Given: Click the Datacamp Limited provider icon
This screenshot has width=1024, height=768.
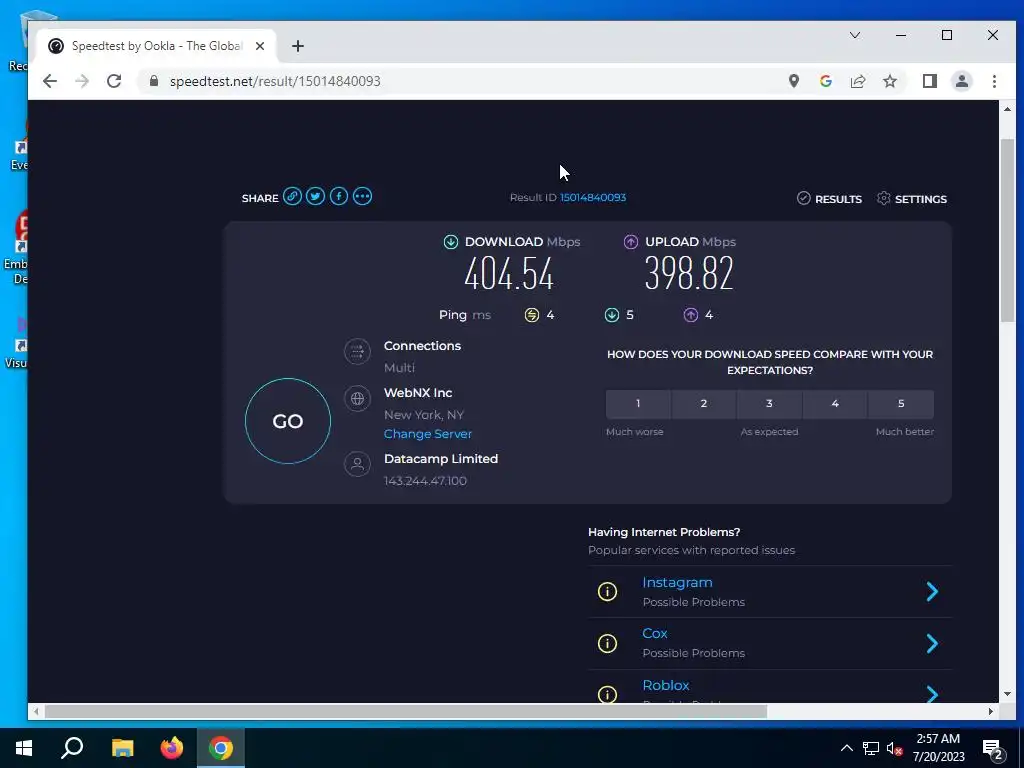Looking at the screenshot, I should (357, 464).
